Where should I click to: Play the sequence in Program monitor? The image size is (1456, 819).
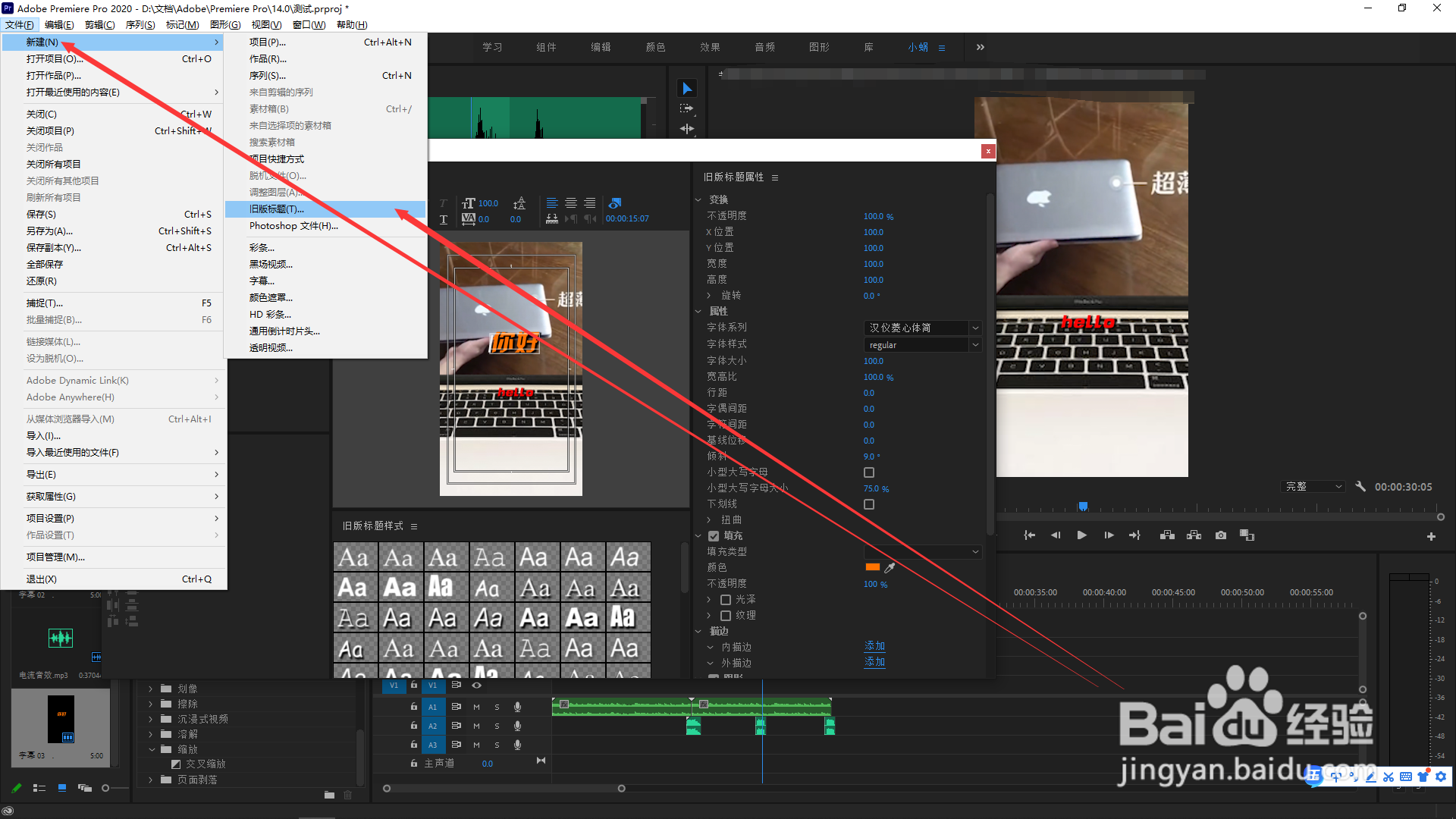pos(1082,535)
